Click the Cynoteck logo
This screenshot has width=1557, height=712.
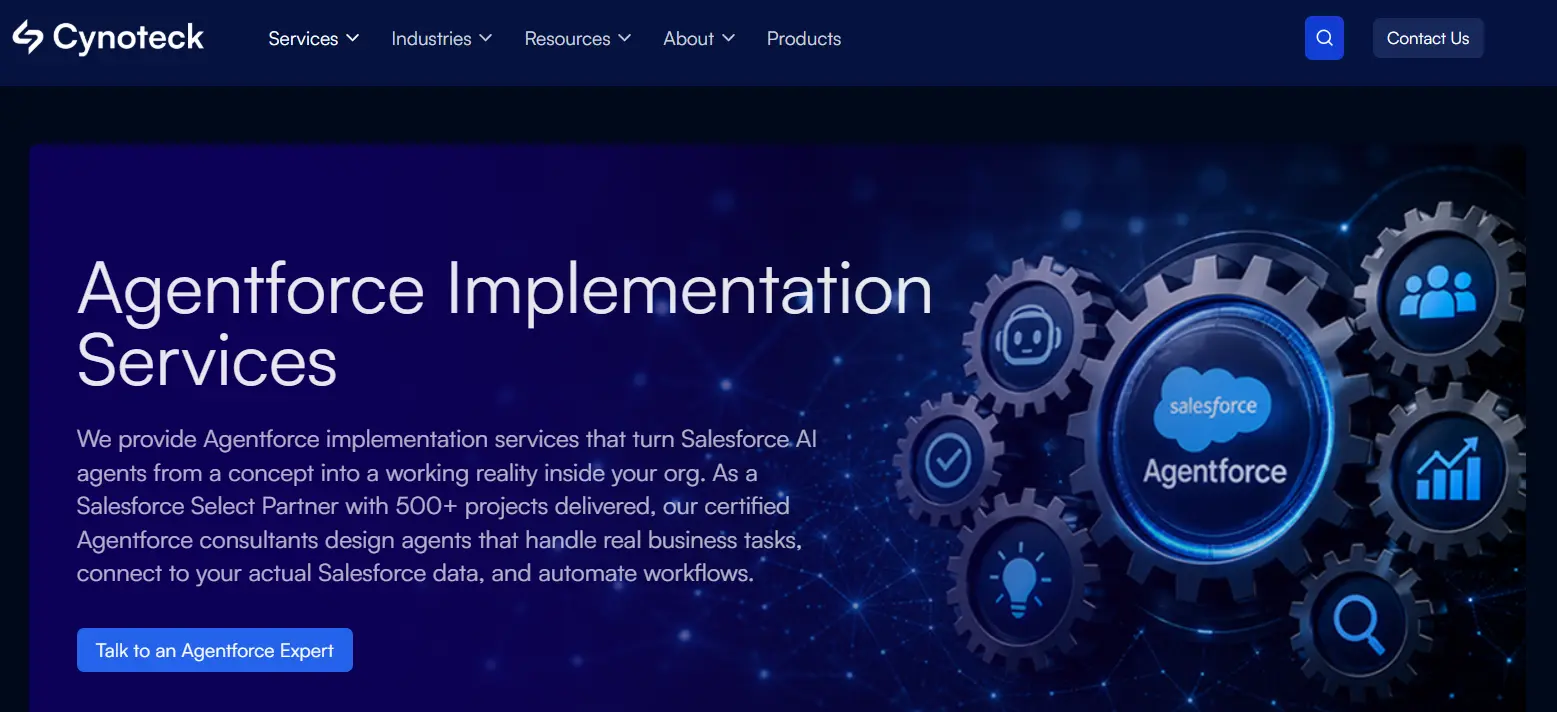pyautogui.click(x=108, y=38)
